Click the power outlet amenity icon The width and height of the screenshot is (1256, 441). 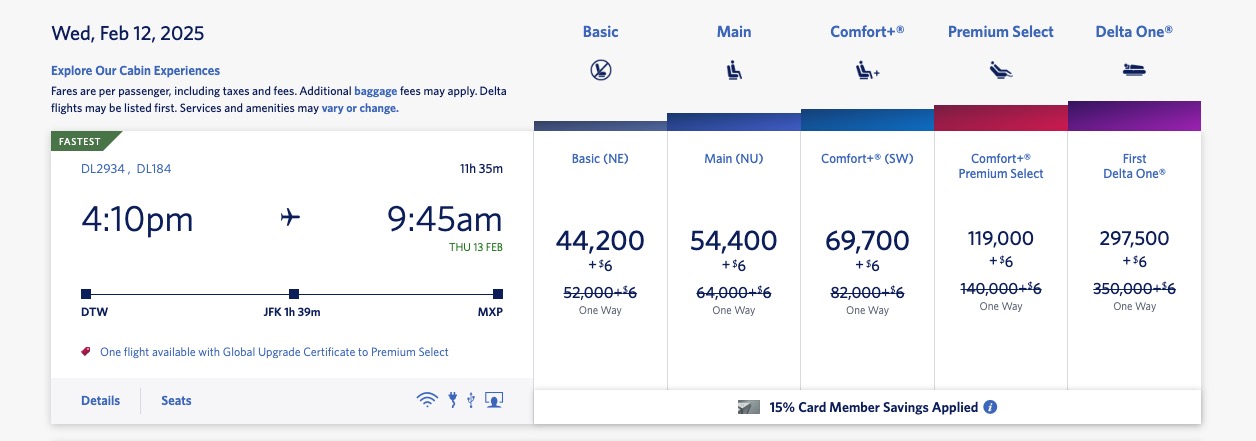(x=452, y=400)
